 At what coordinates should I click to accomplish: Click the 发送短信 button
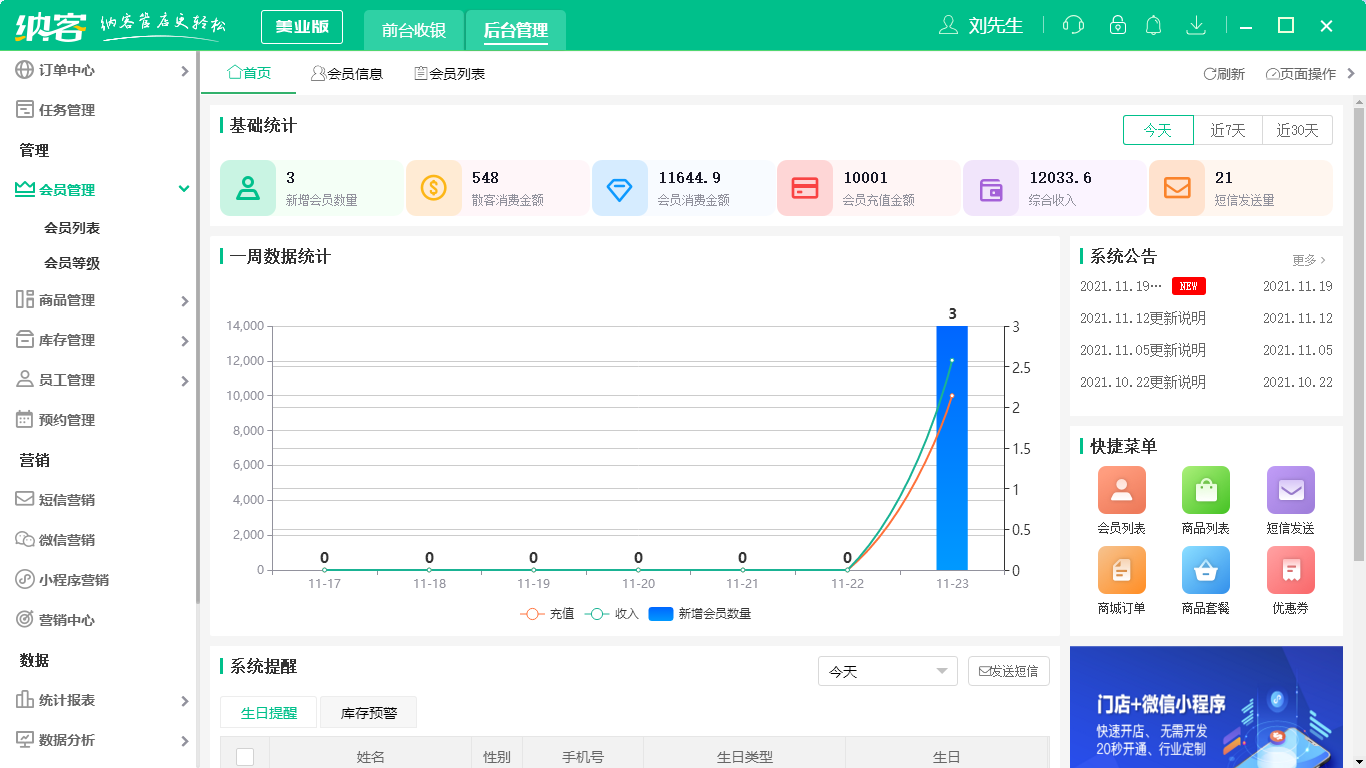click(x=1007, y=671)
